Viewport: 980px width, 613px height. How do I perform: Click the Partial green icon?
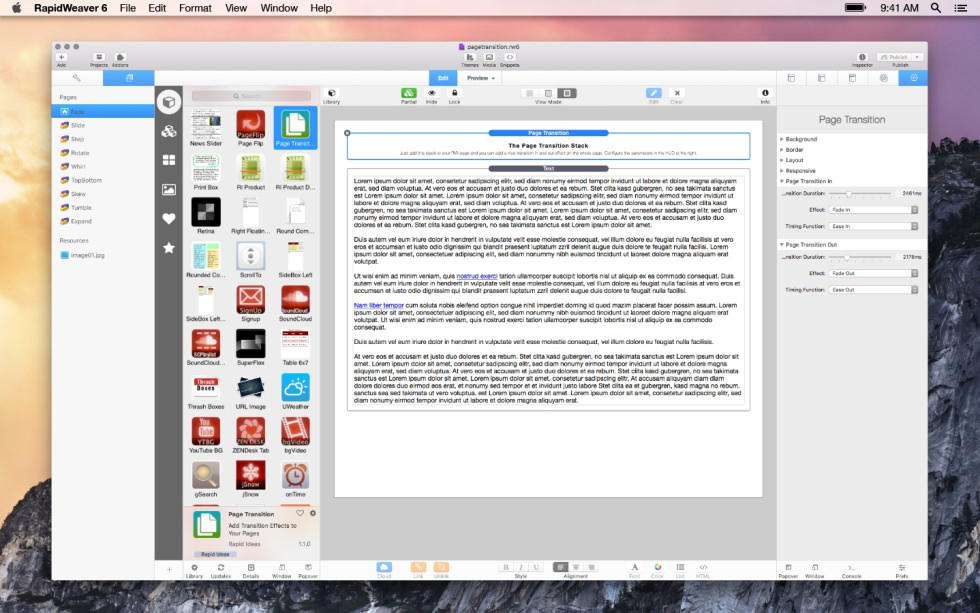[409, 93]
